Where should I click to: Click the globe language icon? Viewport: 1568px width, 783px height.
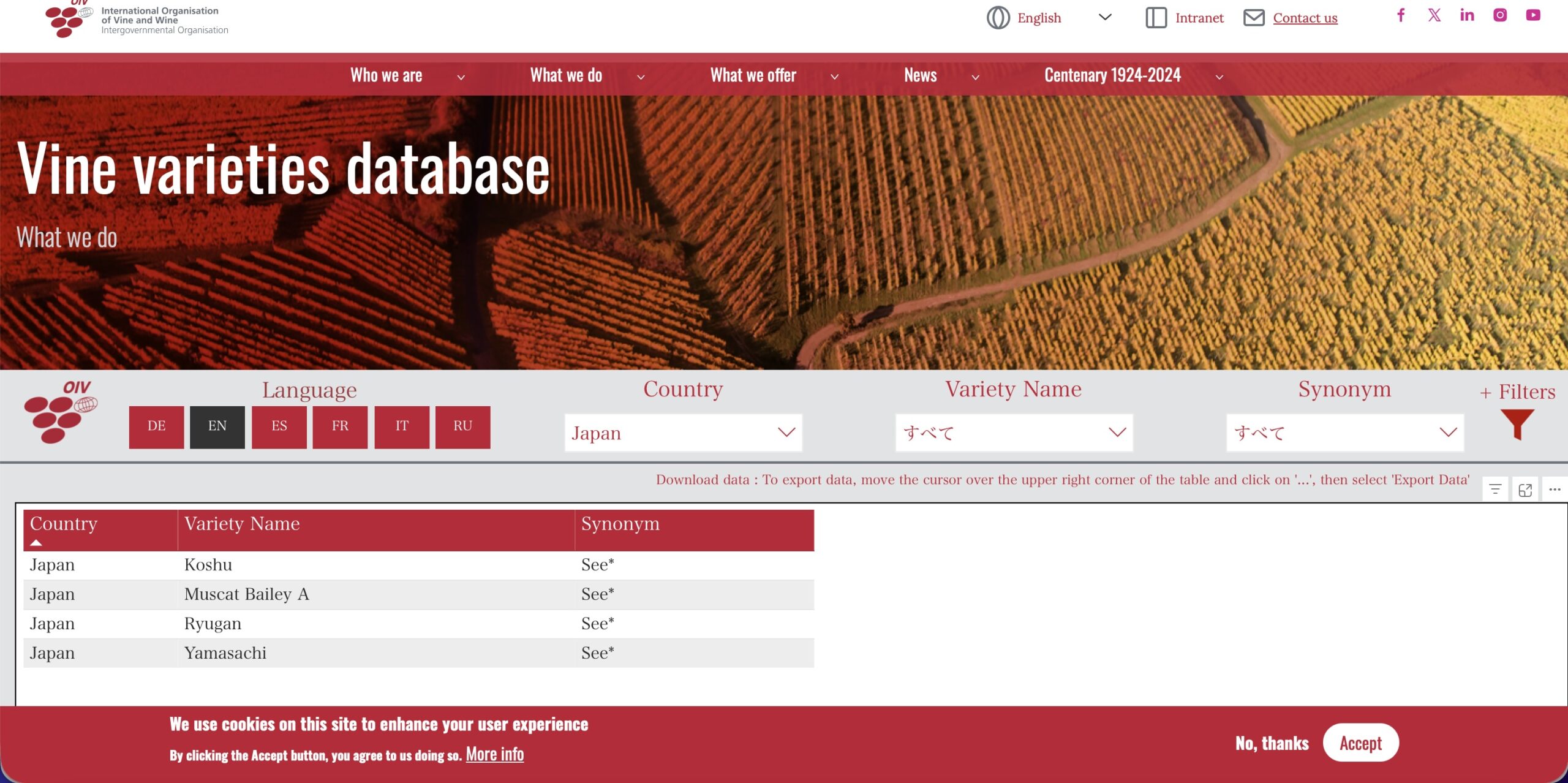pyautogui.click(x=998, y=18)
